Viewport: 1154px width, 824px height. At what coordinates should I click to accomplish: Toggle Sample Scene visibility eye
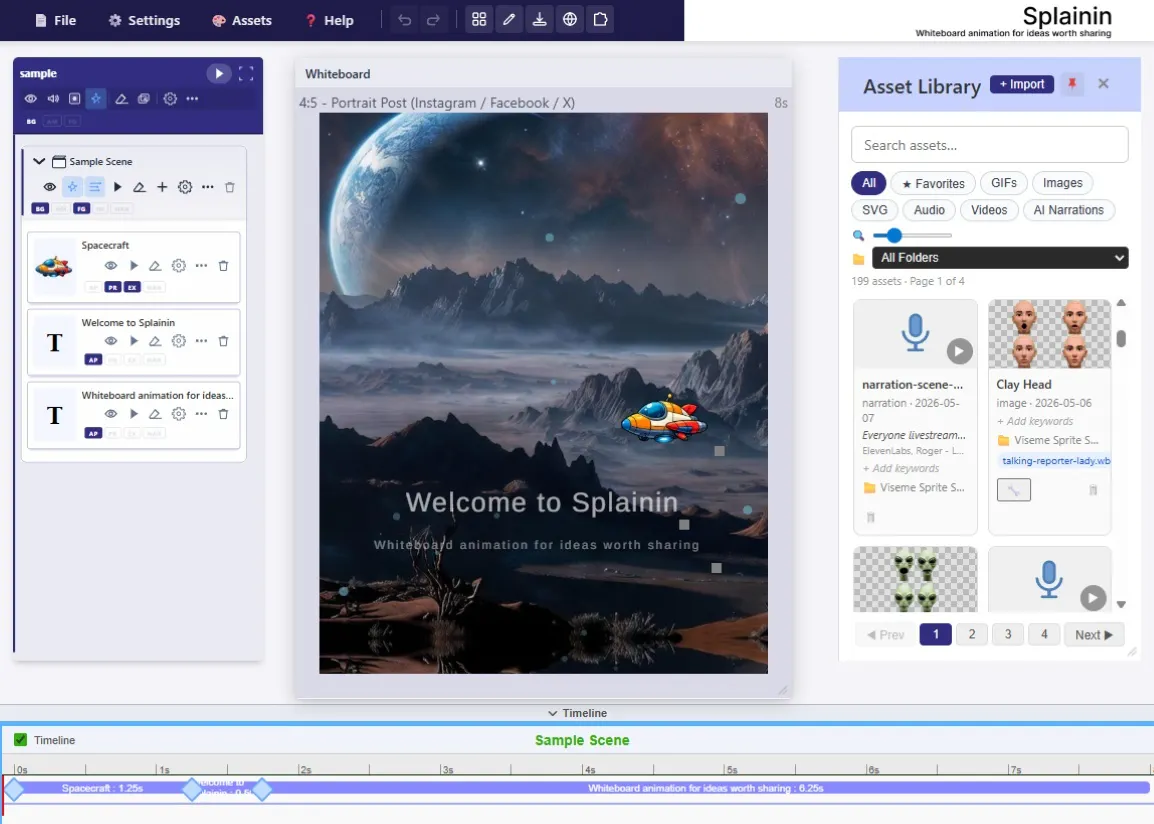click(x=49, y=187)
